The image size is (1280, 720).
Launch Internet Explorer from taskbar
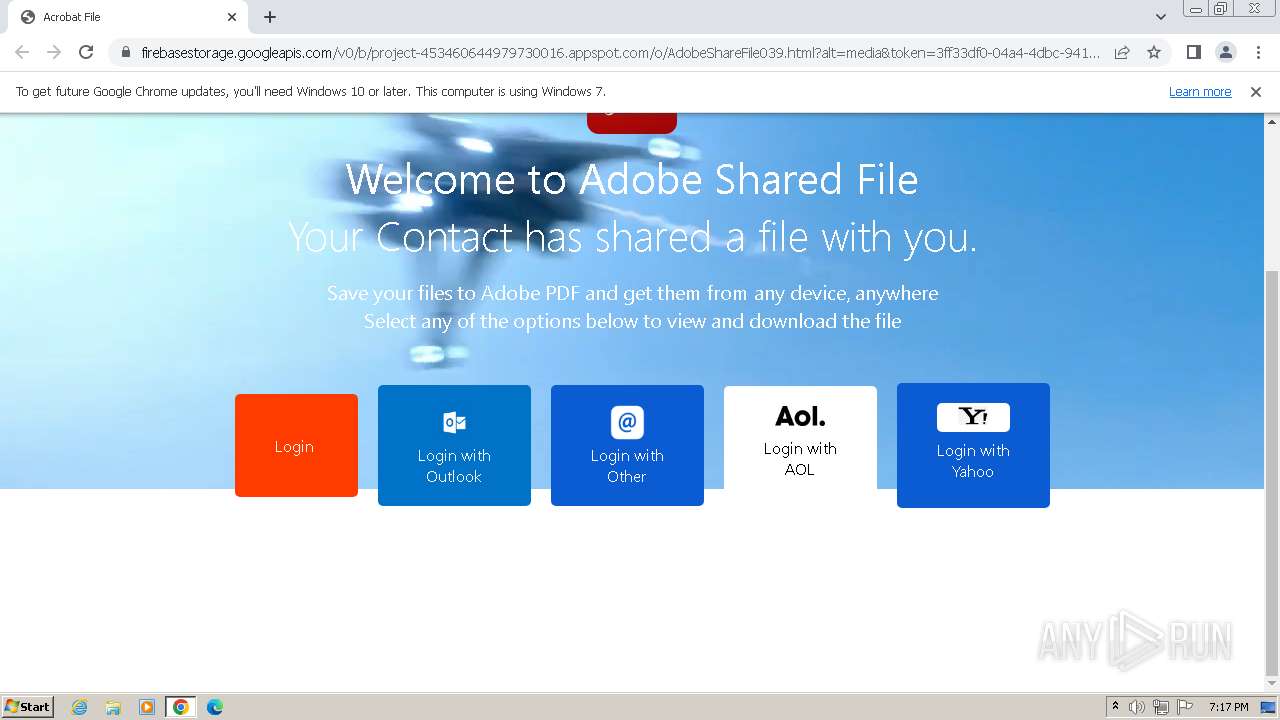point(79,707)
